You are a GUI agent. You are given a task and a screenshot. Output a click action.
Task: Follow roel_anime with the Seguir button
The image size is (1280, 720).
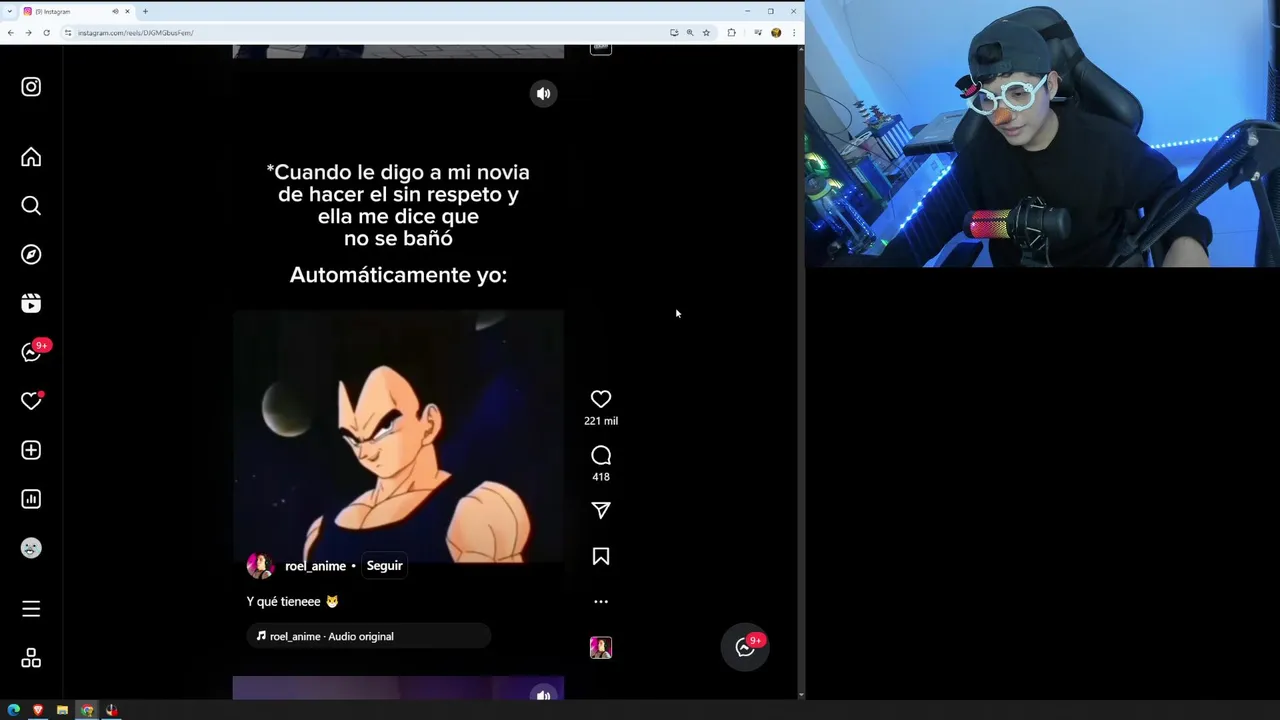click(384, 566)
